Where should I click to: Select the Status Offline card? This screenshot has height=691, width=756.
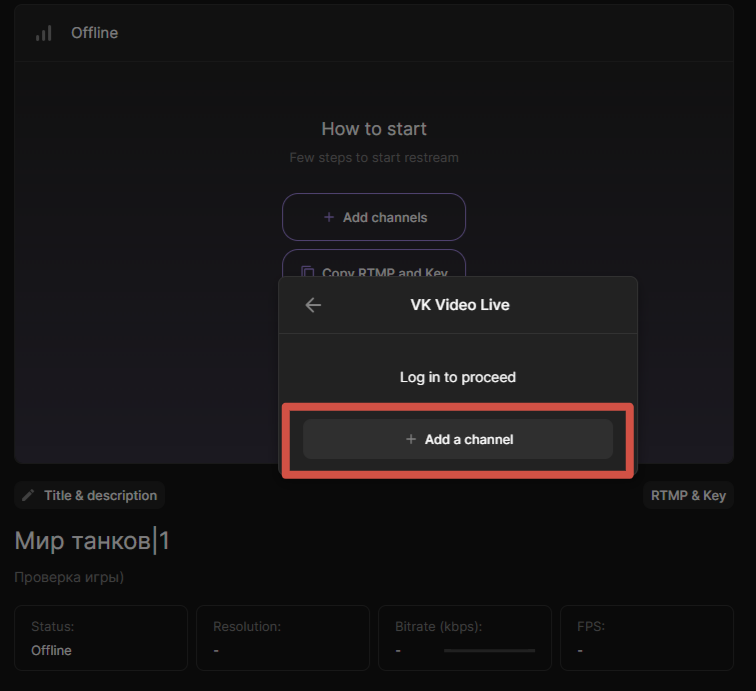tap(101, 638)
